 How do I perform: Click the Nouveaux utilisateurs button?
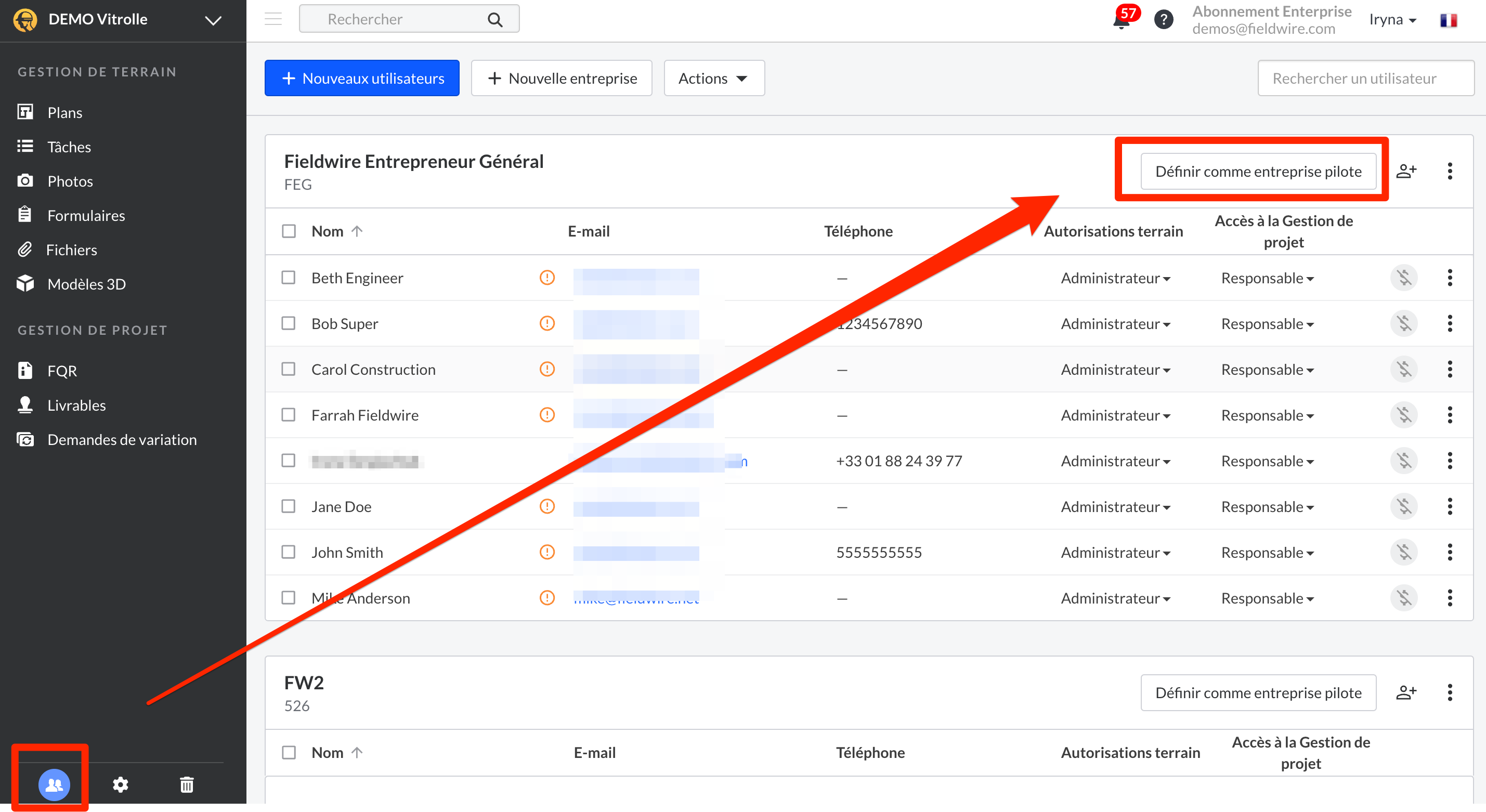coord(362,78)
